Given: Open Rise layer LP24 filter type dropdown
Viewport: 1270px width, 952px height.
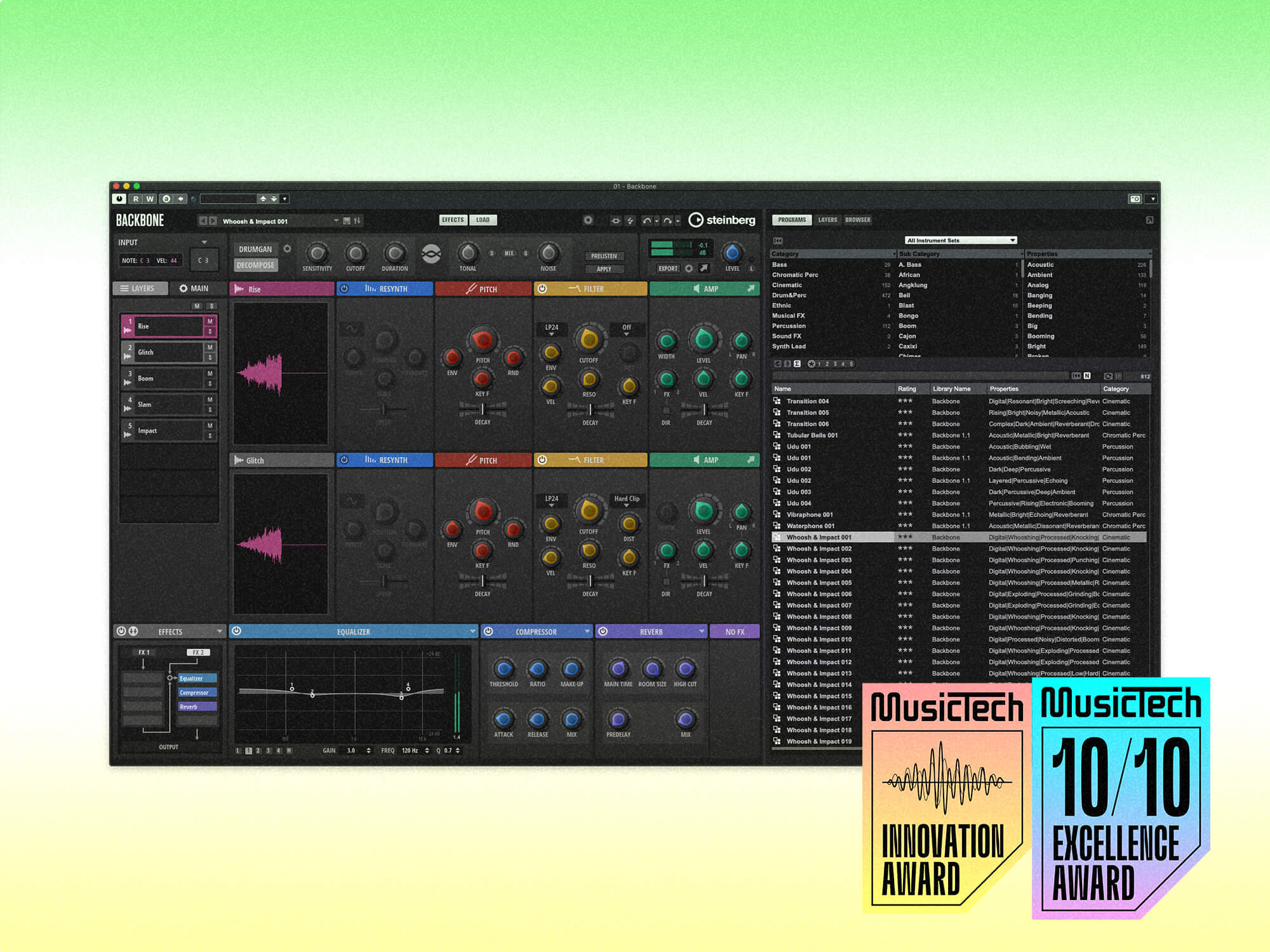Looking at the screenshot, I should click(x=551, y=329).
